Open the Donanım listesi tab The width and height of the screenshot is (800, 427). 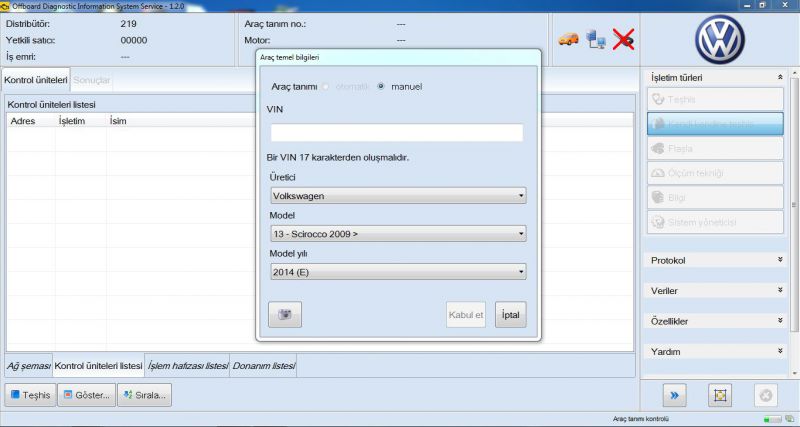click(x=264, y=366)
